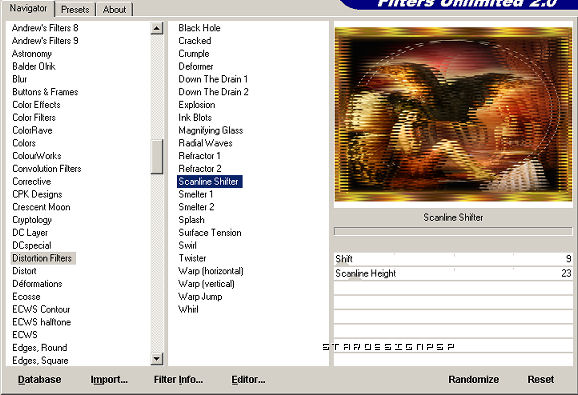The image size is (578, 395).
Task: Select the Navigator tab
Action: click(28, 8)
